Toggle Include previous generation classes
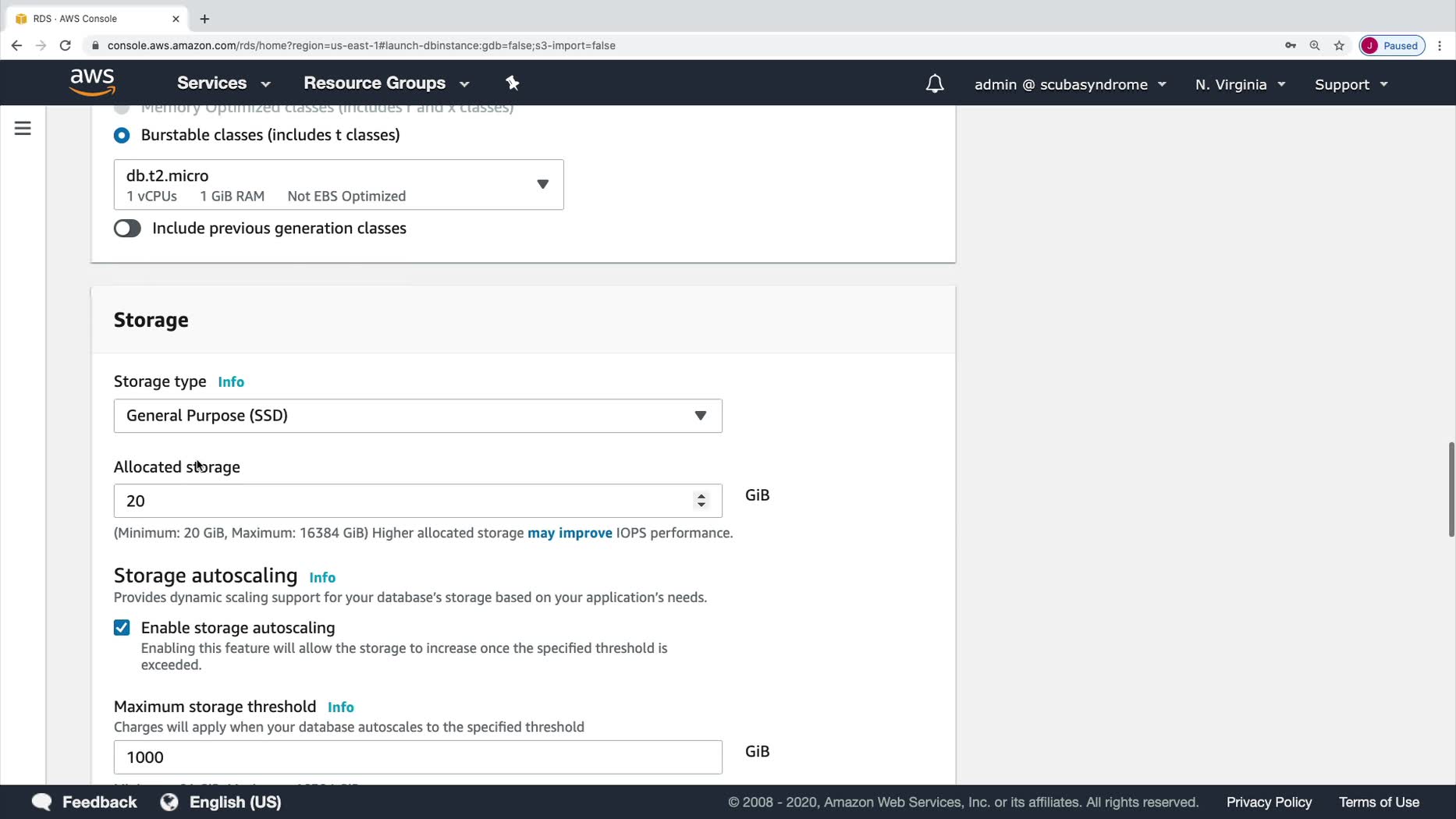Viewport: 1456px width, 819px height. click(x=127, y=229)
